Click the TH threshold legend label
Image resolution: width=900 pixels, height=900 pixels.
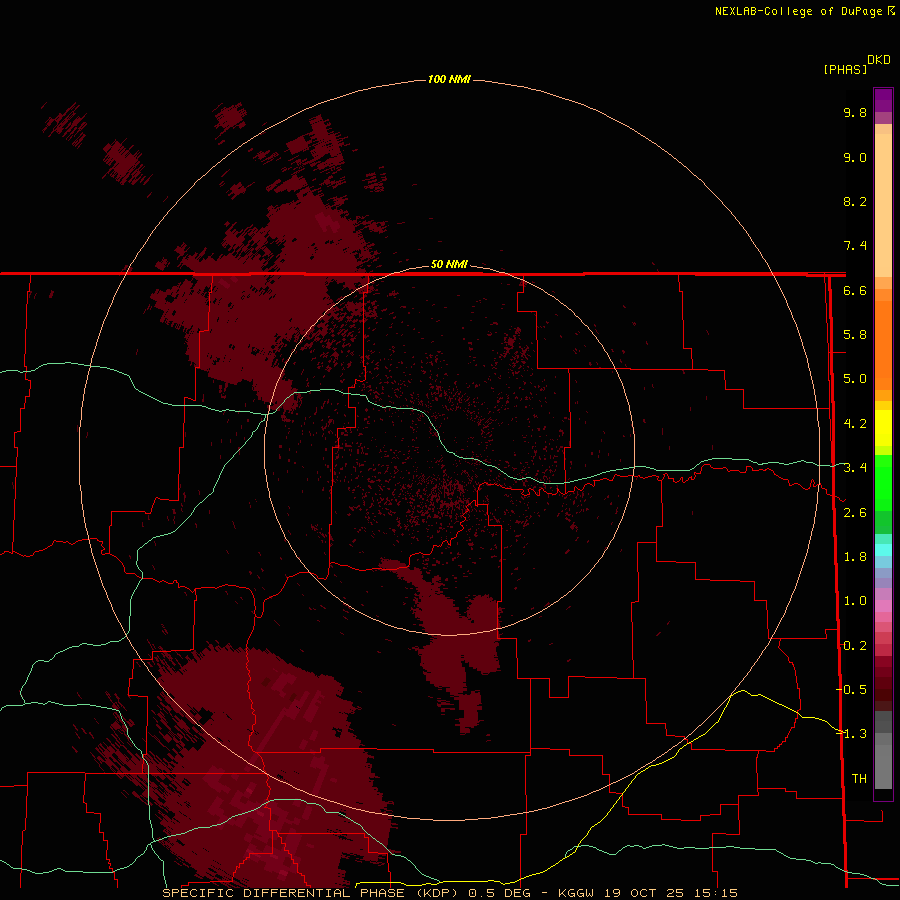(859, 779)
